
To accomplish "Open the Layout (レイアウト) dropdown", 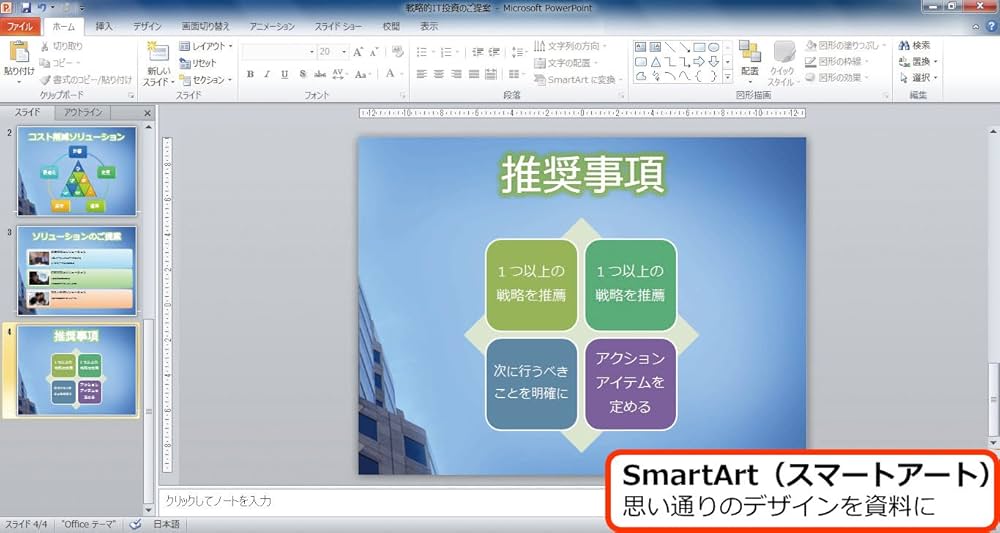I will click(205, 47).
